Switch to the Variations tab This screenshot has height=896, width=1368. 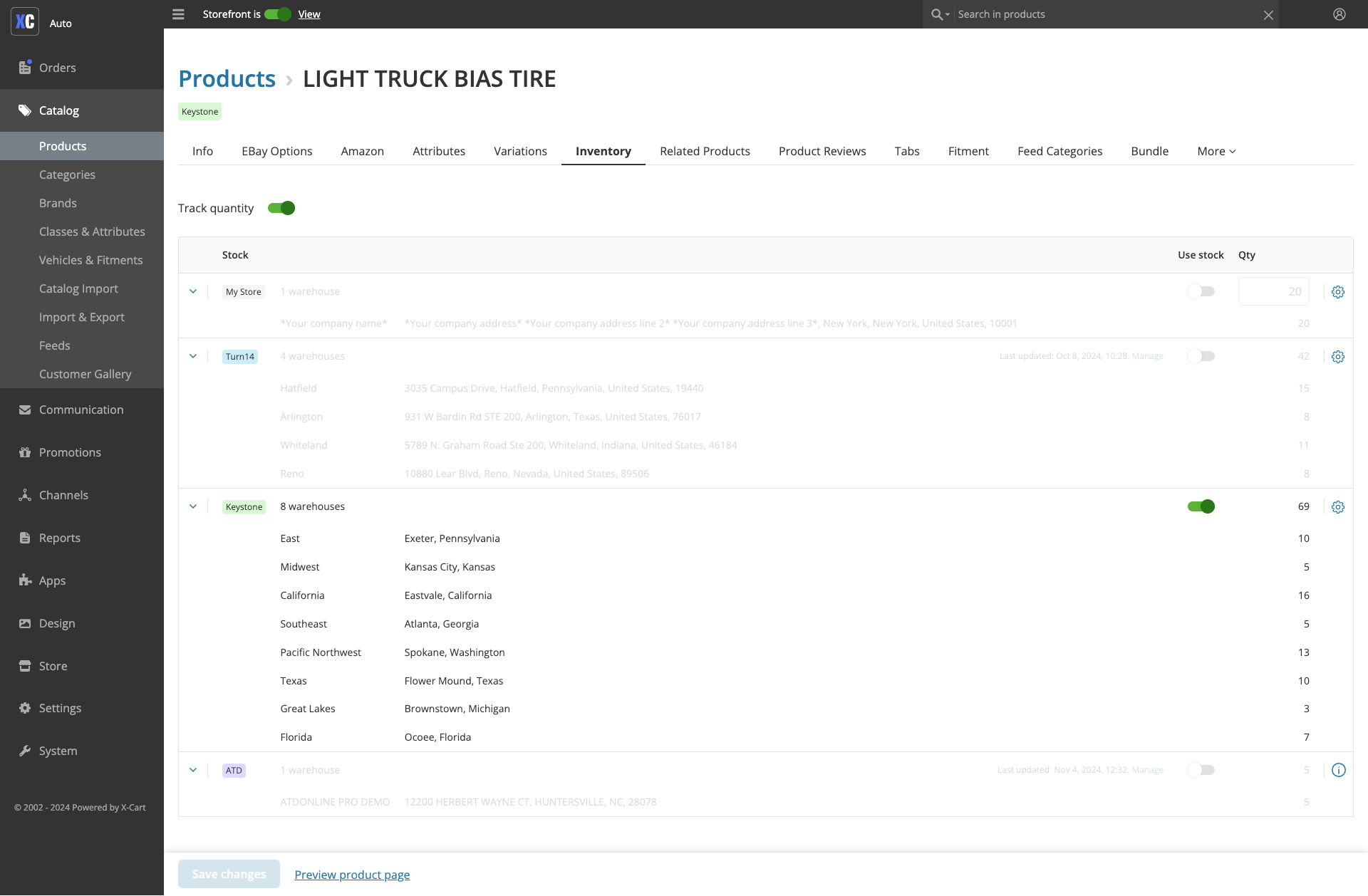pos(520,151)
